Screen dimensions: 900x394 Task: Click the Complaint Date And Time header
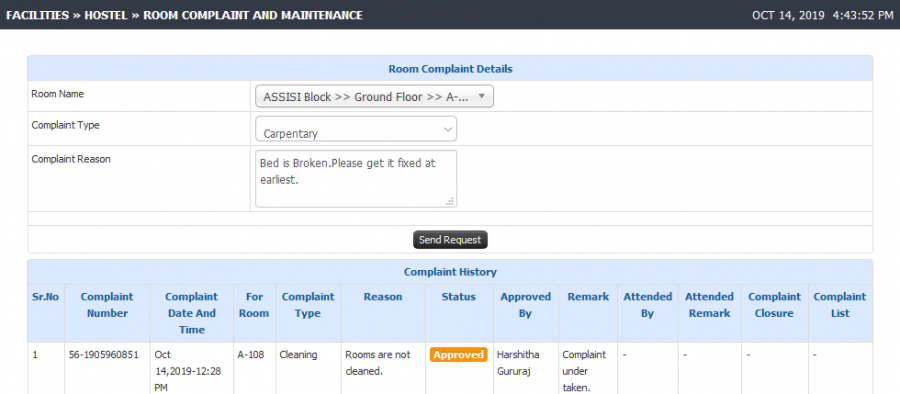192,313
